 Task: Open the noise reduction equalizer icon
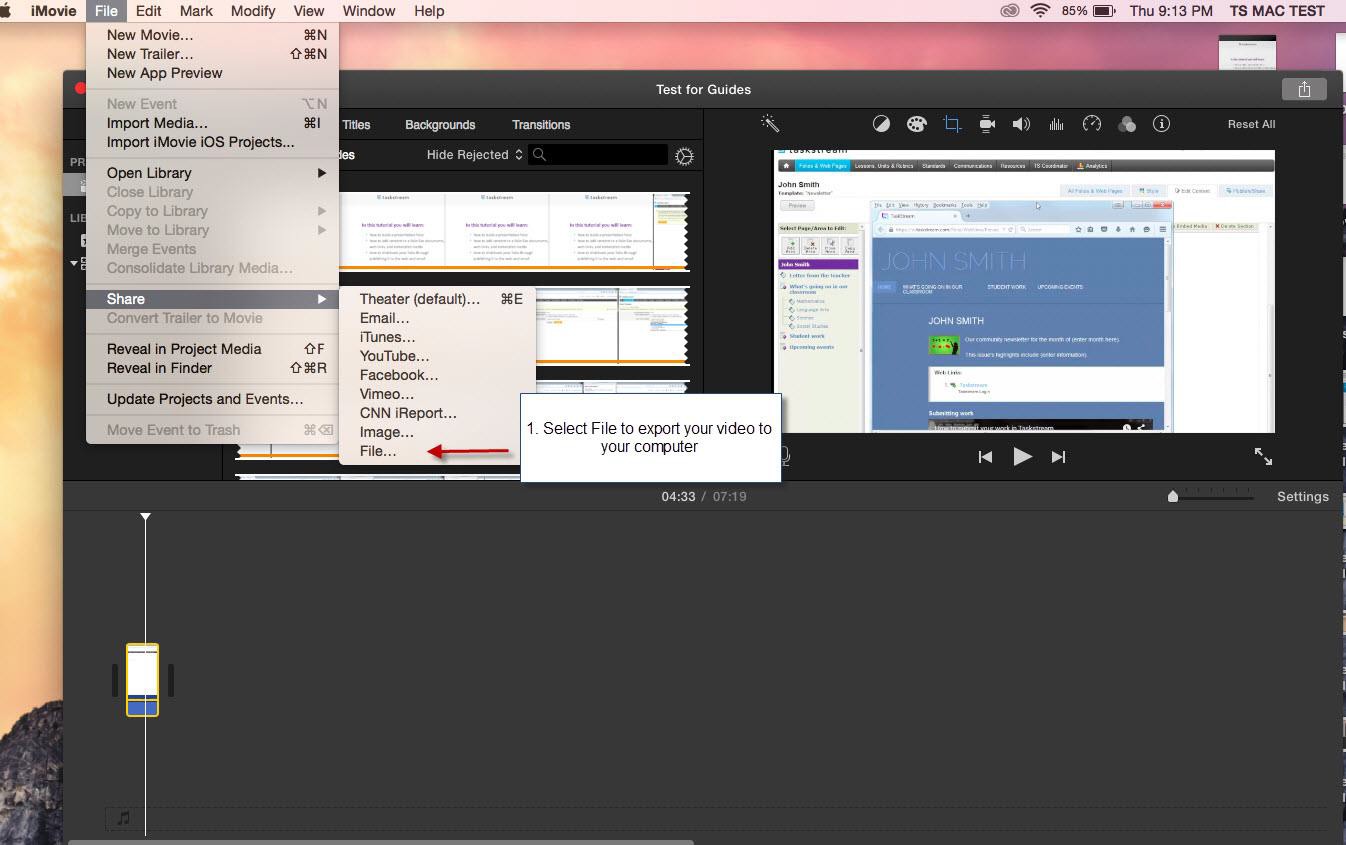(1056, 124)
